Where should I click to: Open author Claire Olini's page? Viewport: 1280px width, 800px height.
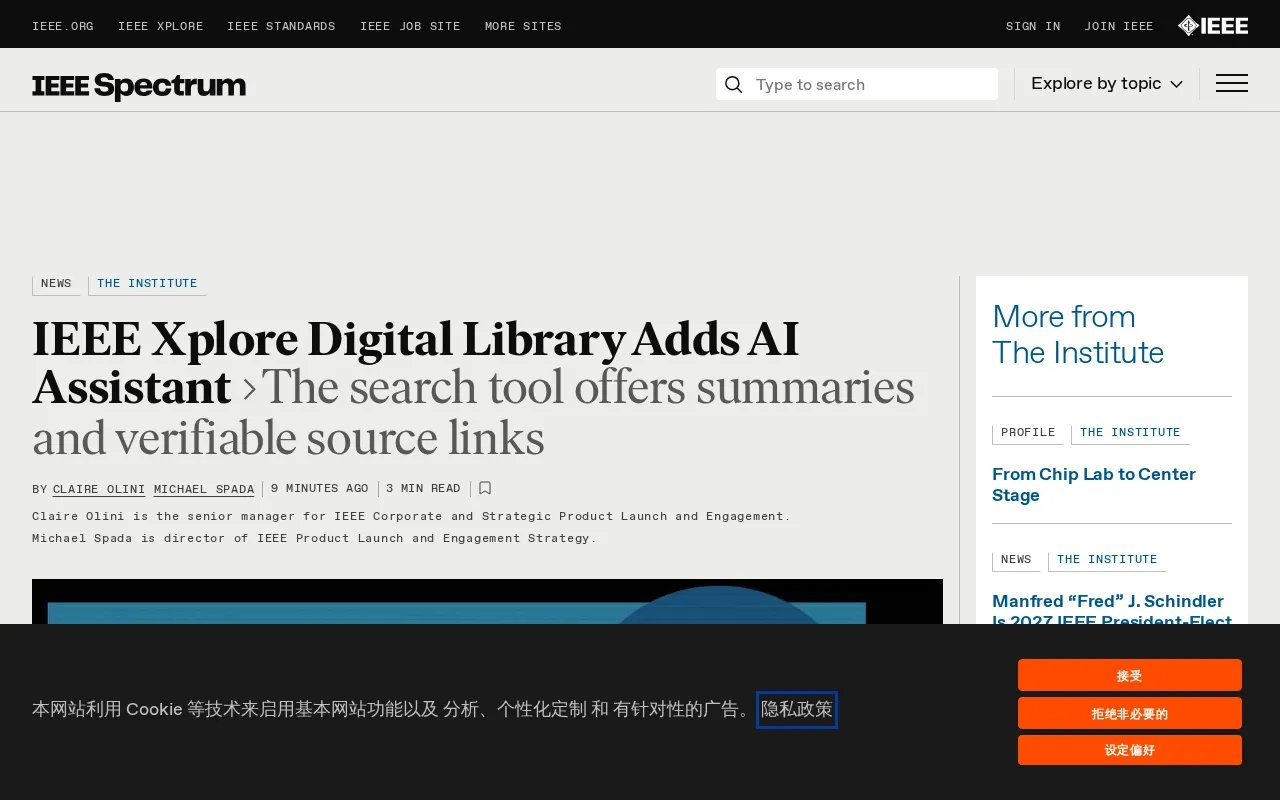pyautogui.click(x=99, y=490)
